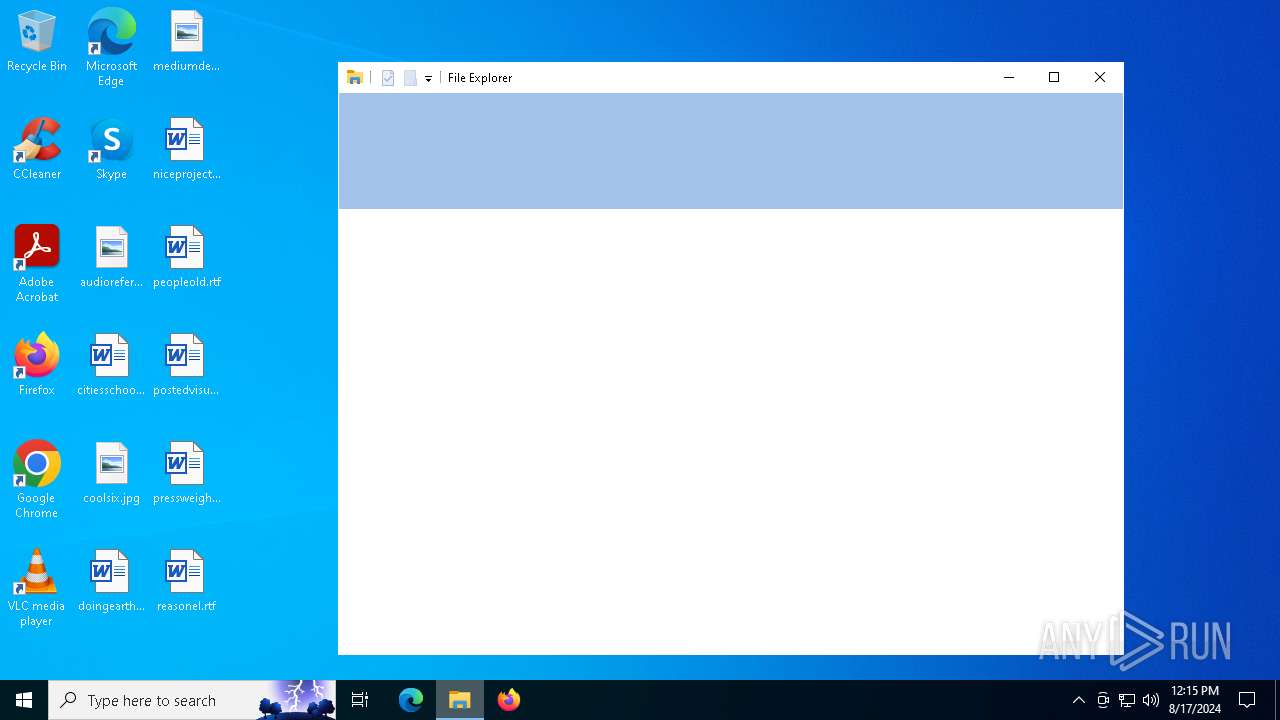Open Firefox desktop shortcut
Screen dimensions: 1280x720
(x=37, y=366)
